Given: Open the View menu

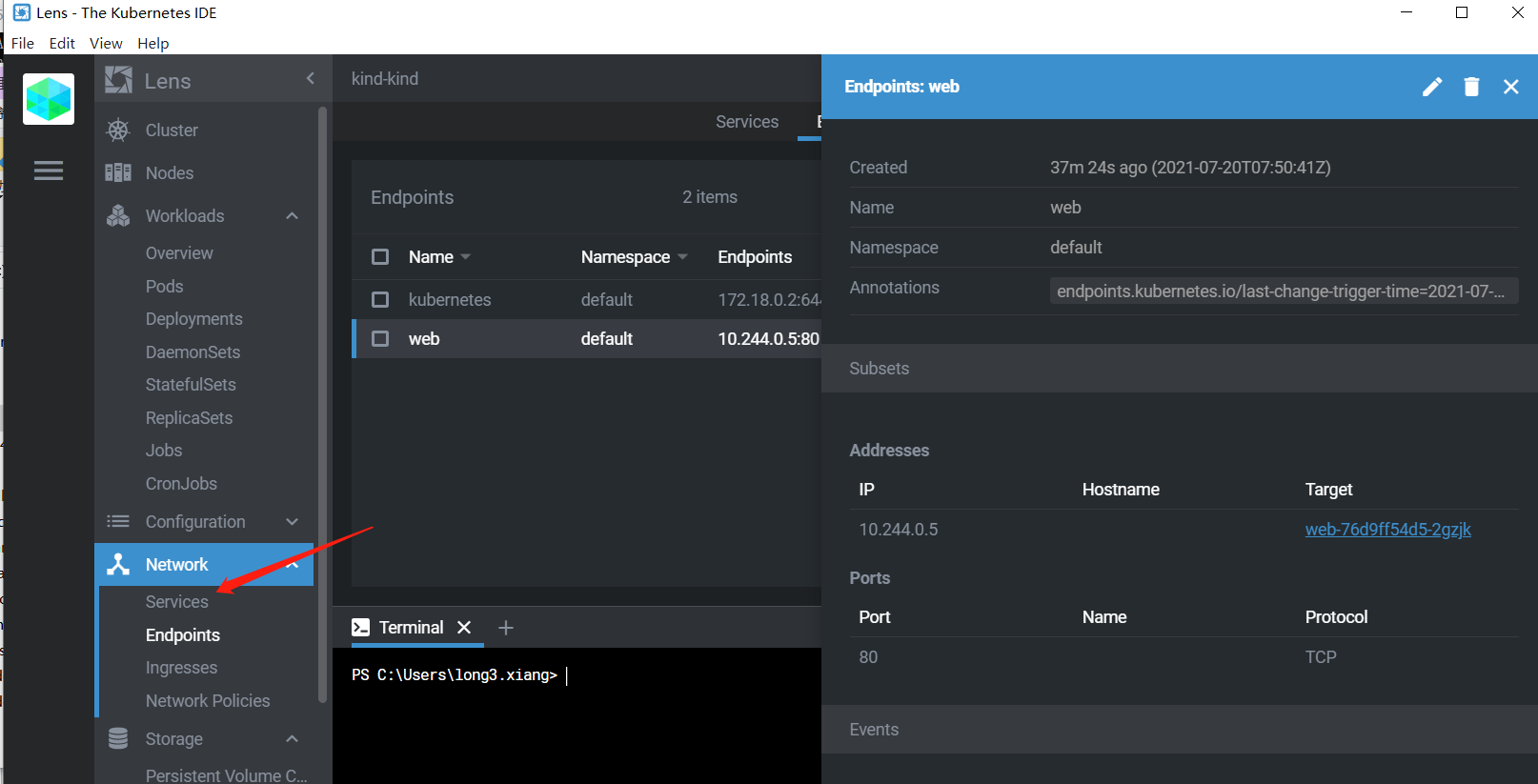Looking at the screenshot, I should [106, 43].
